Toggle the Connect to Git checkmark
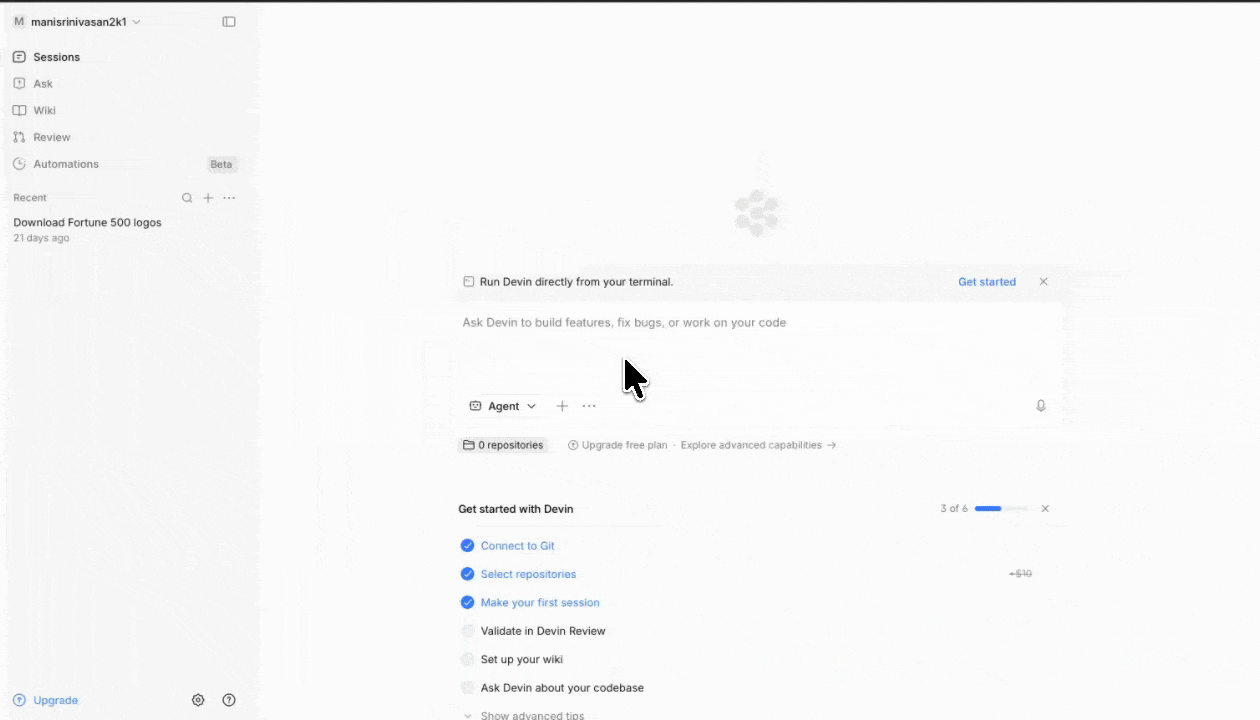 (x=467, y=546)
